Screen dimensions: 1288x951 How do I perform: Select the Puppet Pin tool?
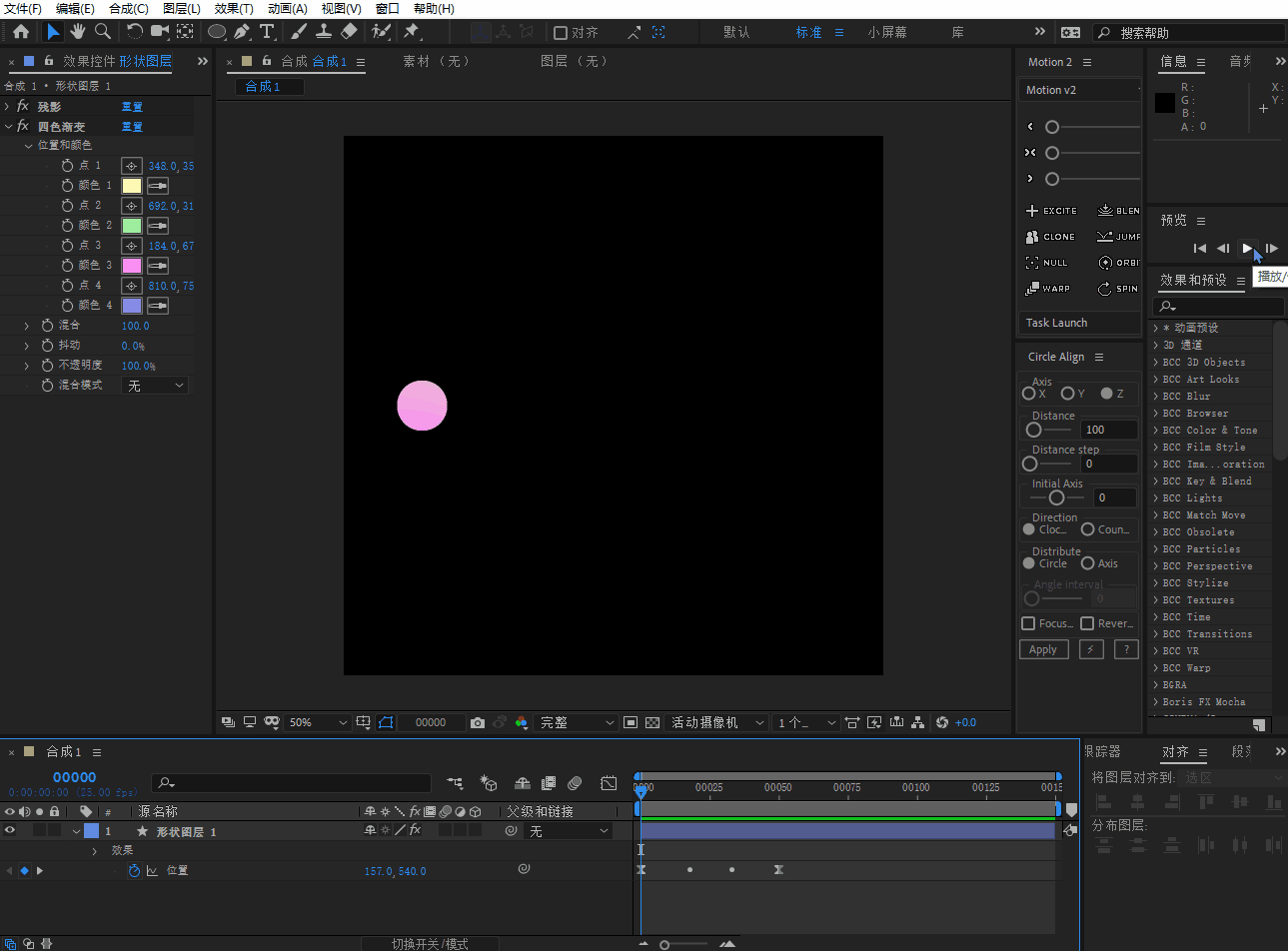tap(411, 32)
